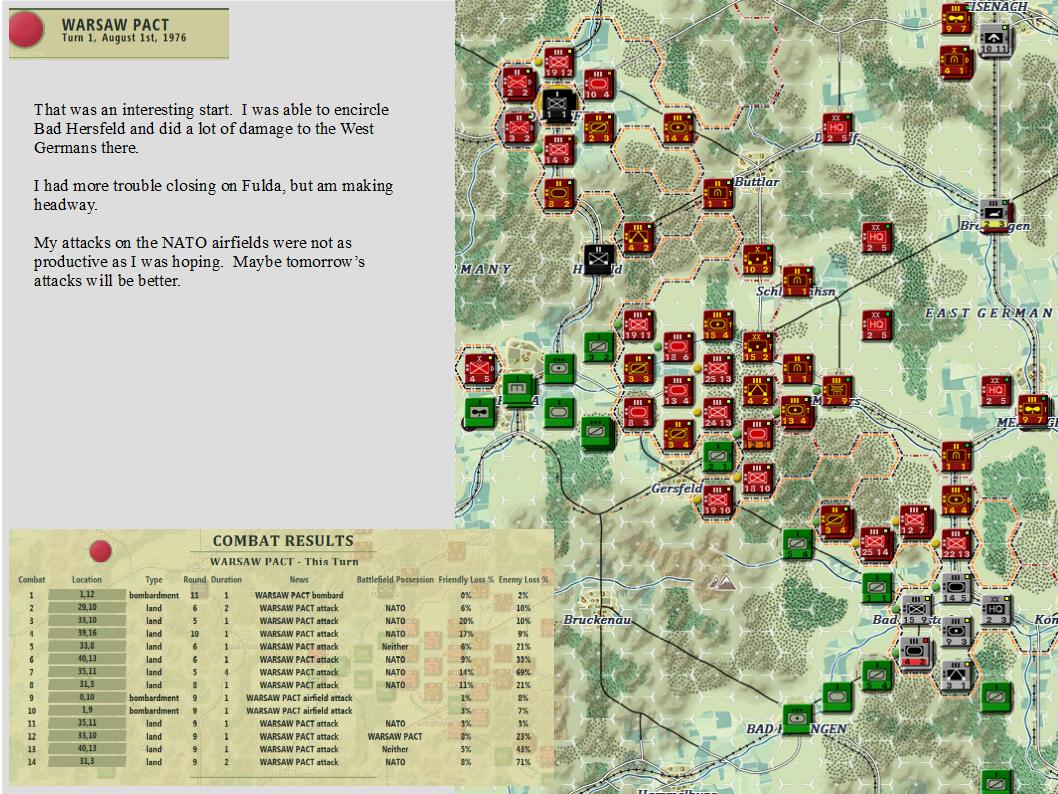The height and width of the screenshot is (794, 1058).
Task: Select the red 4-1 brigade counter below Eisenach
Action: 955,62
